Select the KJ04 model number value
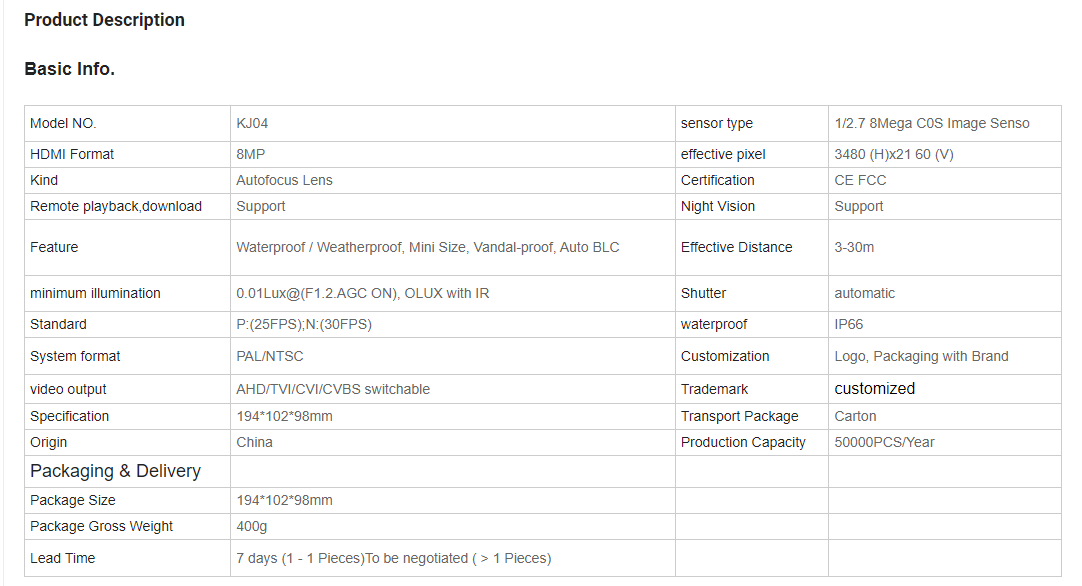This screenshot has width=1082, height=586. (x=252, y=123)
